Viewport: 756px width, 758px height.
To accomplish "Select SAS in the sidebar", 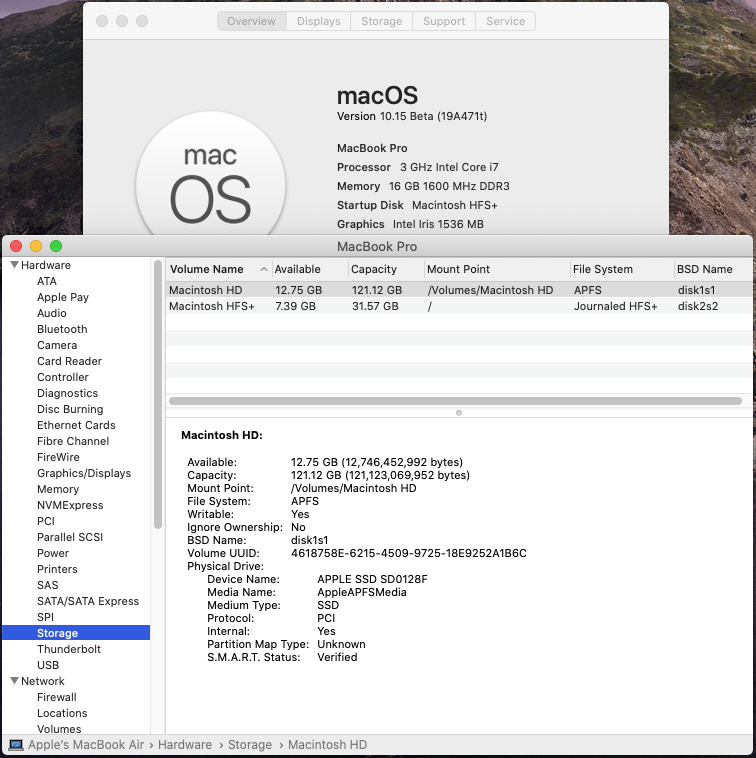I will pyautogui.click(x=47, y=585).
